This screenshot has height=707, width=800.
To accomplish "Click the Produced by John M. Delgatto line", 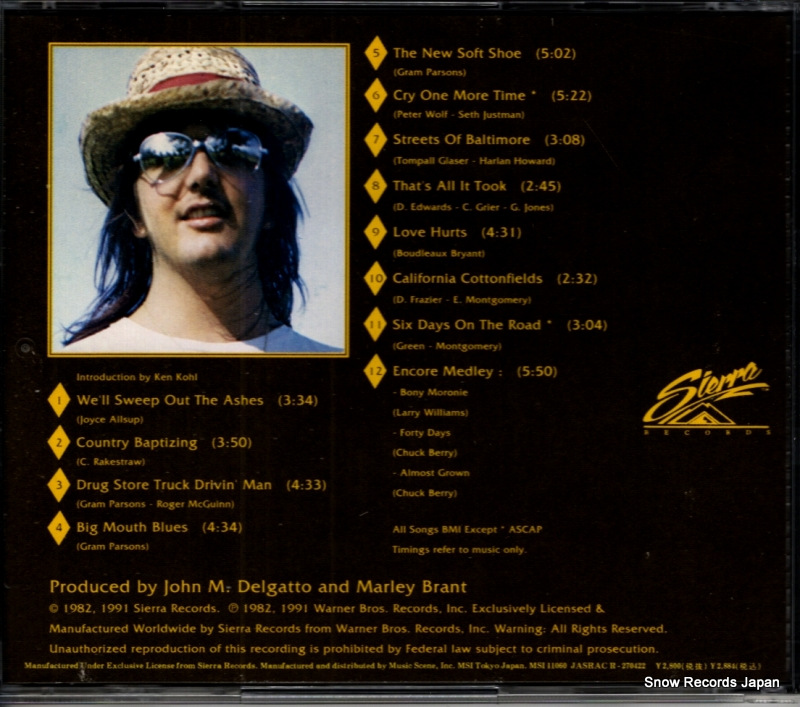I will pos(258,587).
